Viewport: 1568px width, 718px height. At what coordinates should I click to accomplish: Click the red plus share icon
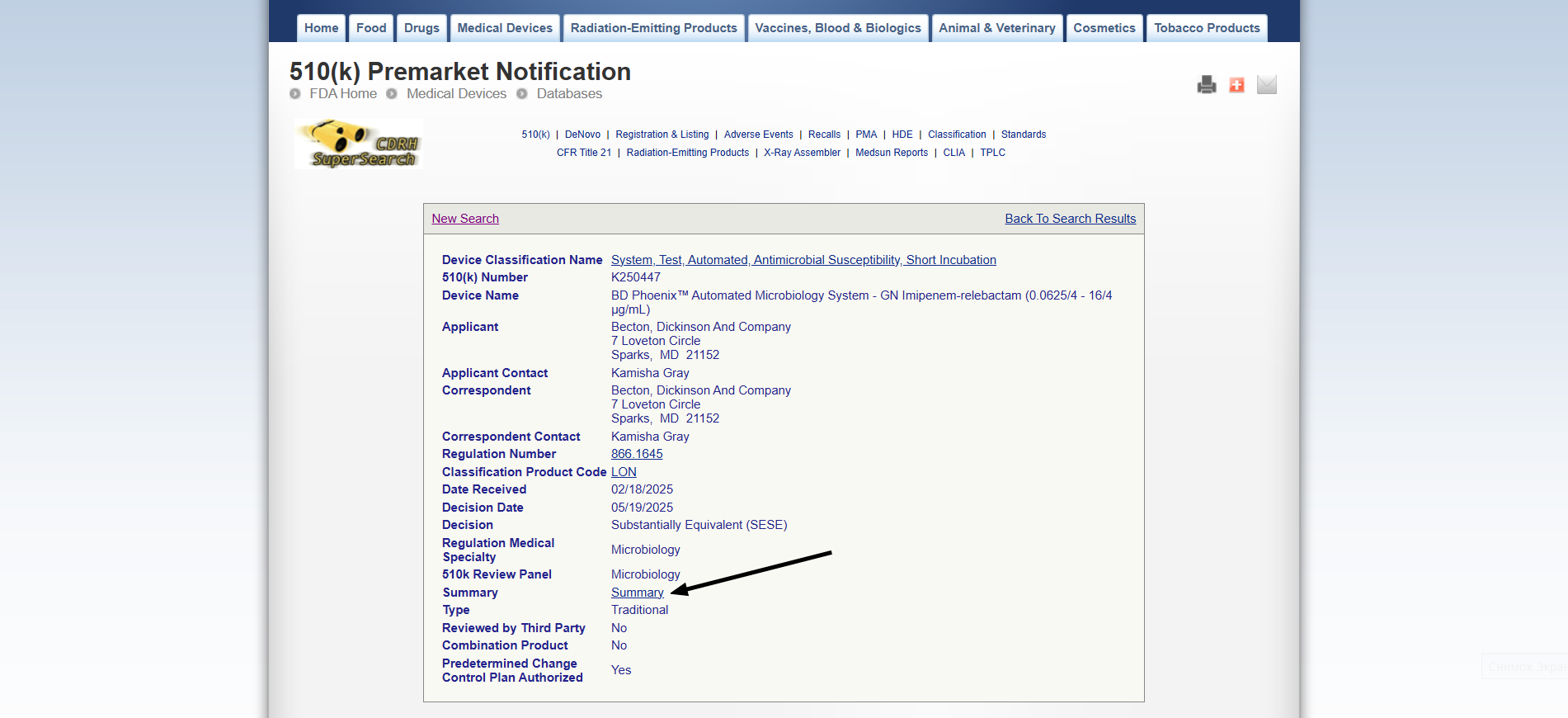coord(1236,84)
